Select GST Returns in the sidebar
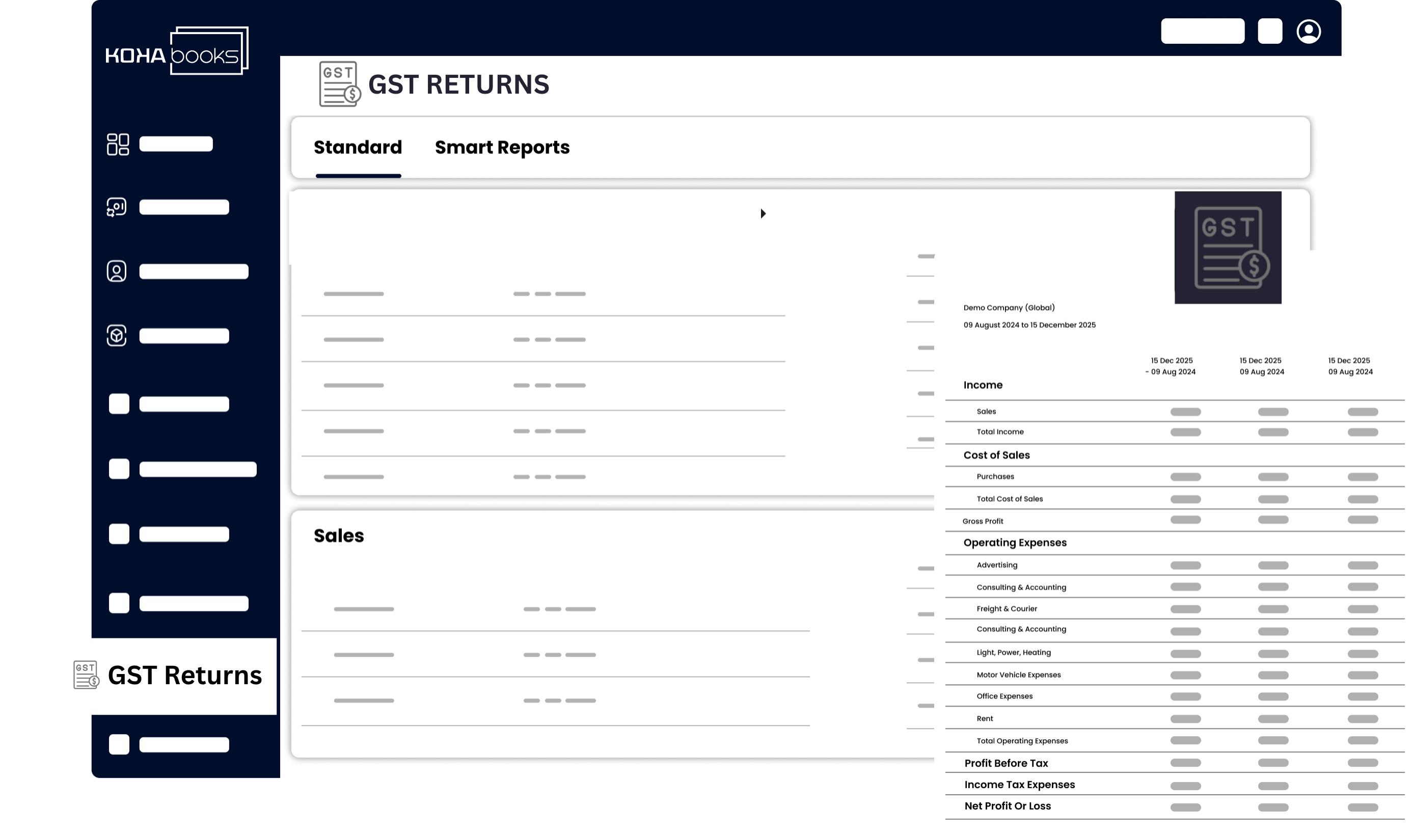Screen dimensions: 1413x840 [184, 675]
